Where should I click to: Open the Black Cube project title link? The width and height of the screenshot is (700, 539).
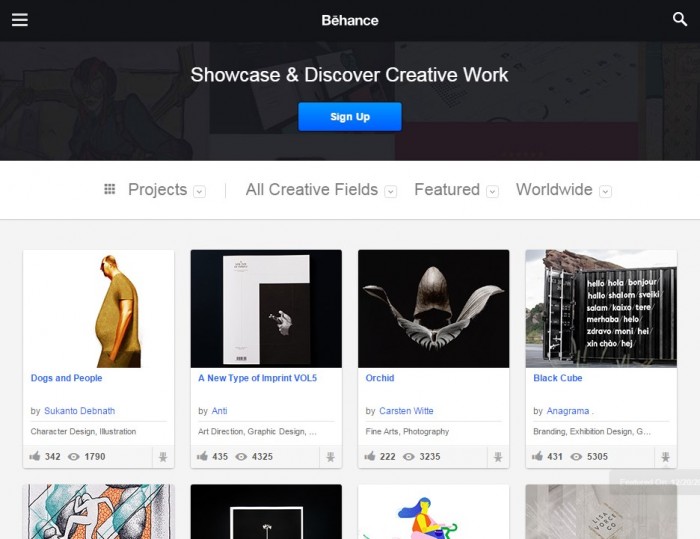coord(557,378)
